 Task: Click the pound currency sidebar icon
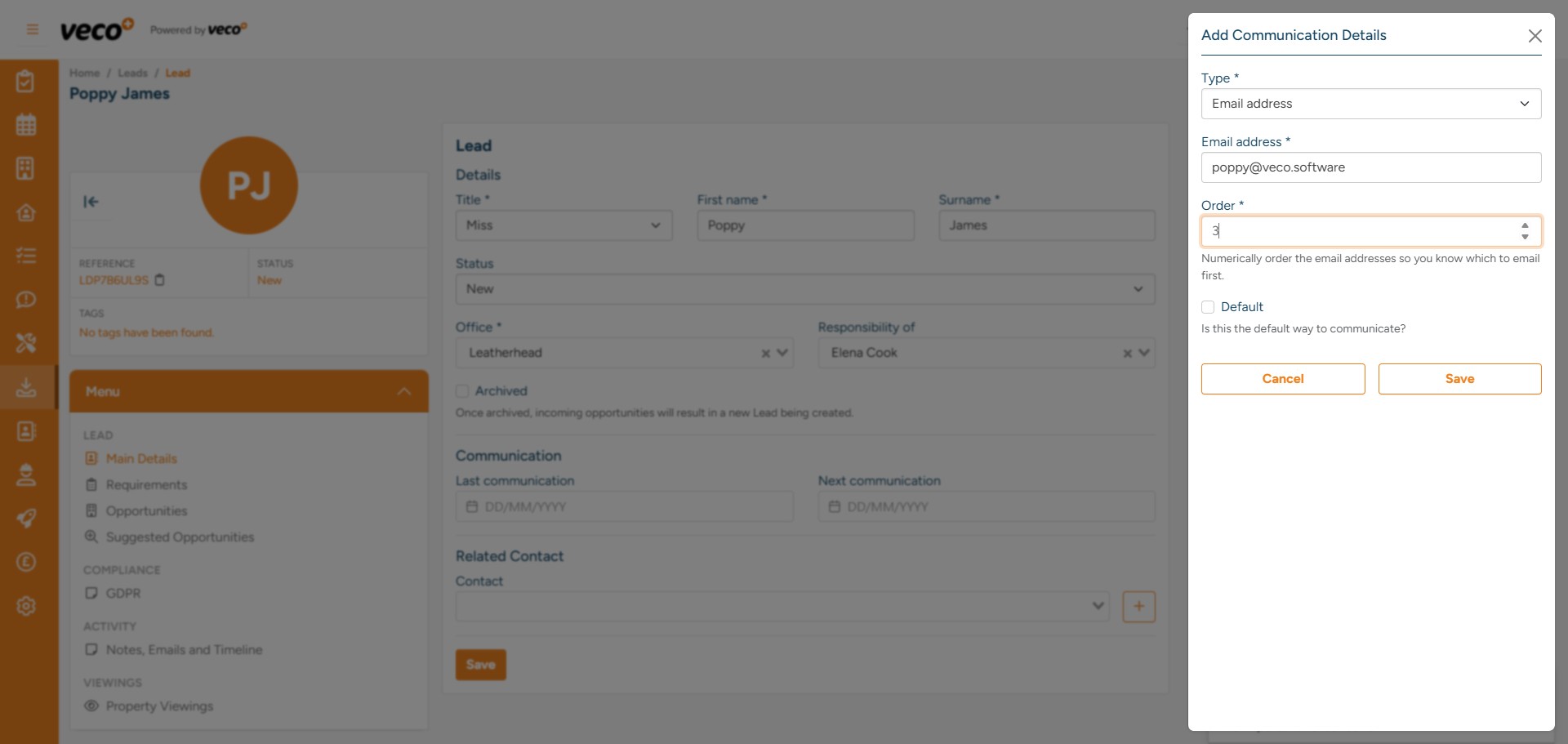(x=26, y=562)
